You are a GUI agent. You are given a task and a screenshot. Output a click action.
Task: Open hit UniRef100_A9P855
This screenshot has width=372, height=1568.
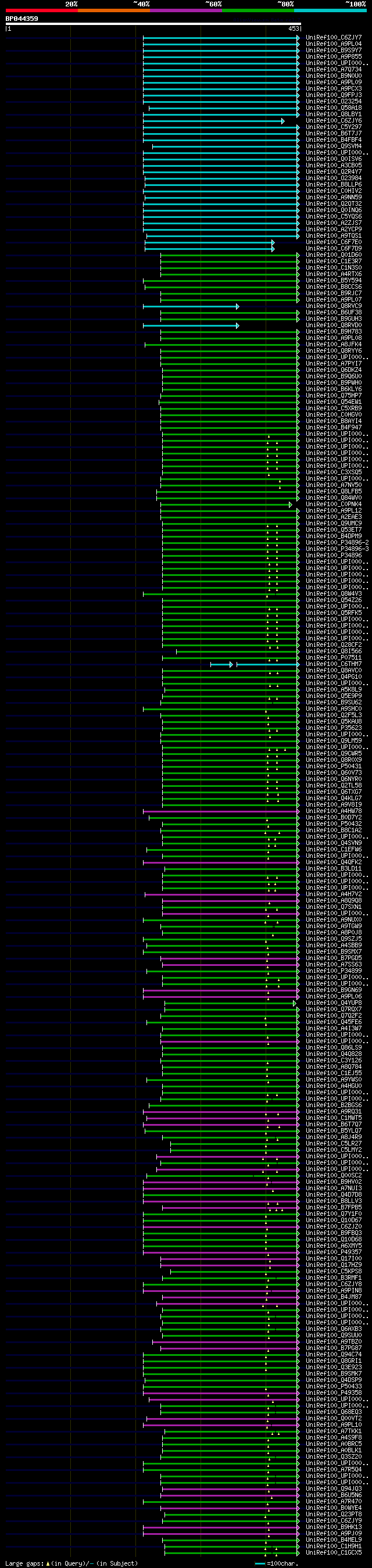click(334, 56)
